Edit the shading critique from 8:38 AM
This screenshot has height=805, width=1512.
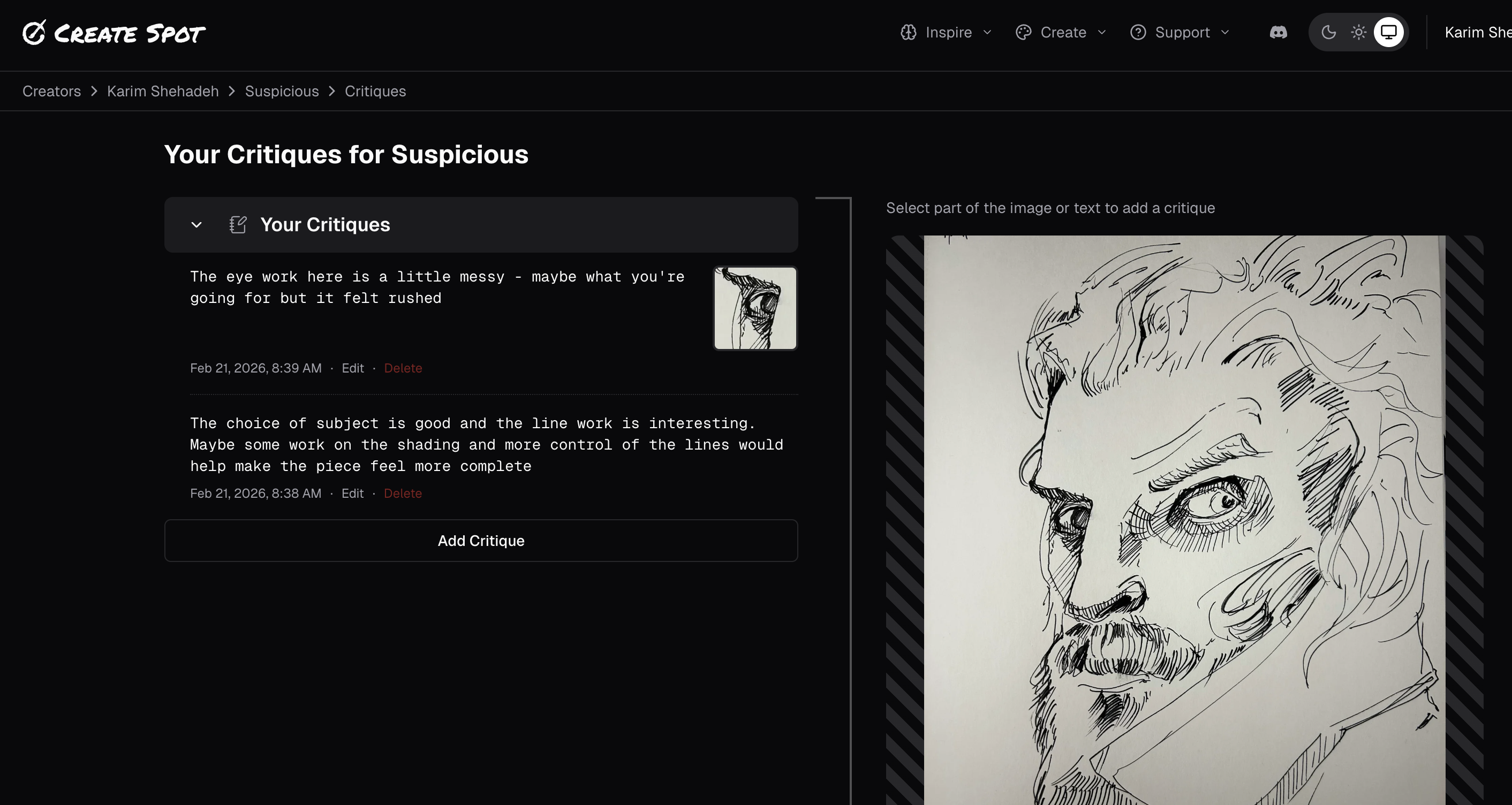click(352, 493)
